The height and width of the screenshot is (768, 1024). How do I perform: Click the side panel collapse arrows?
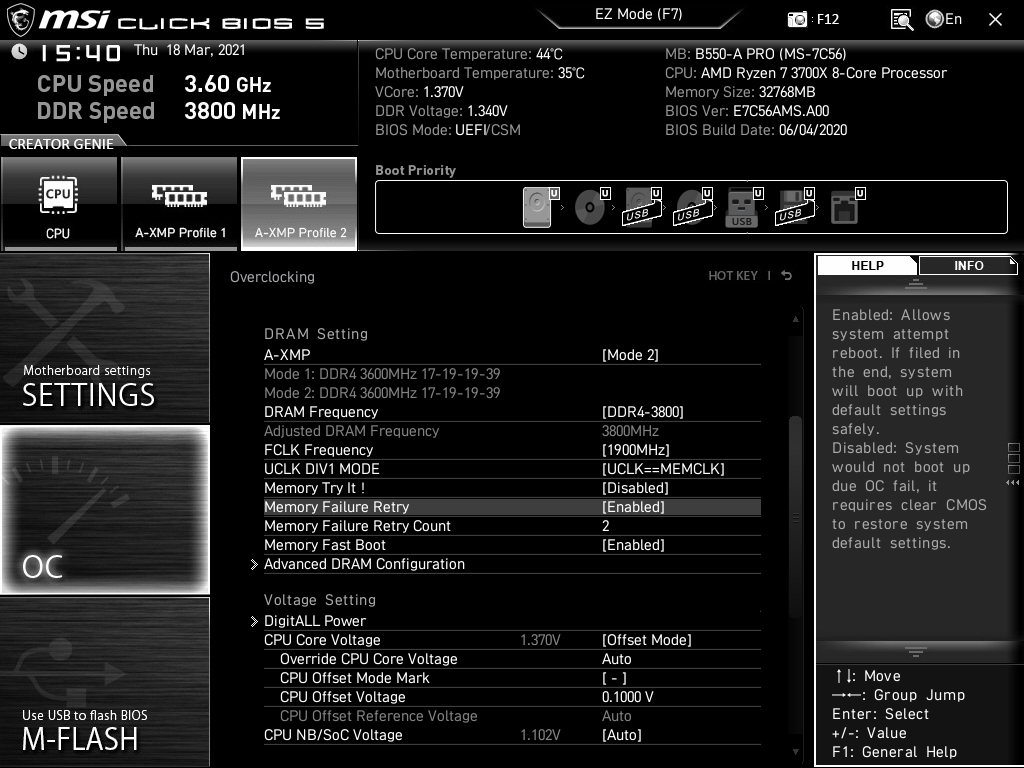pyautogui.click(x=1013, y=483)
